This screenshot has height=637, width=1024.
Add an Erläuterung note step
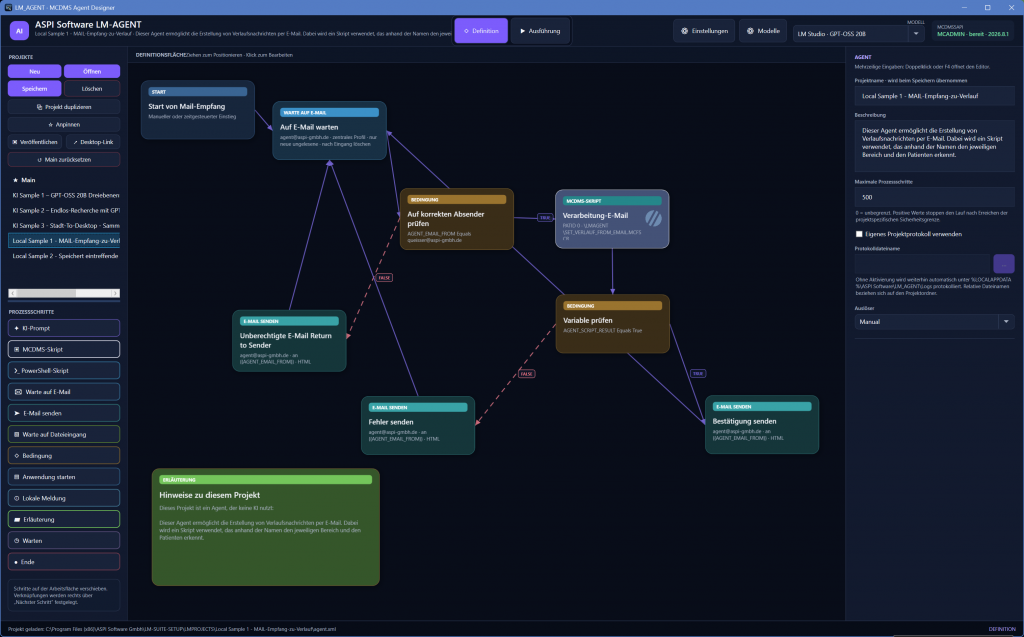coord(64,519)
